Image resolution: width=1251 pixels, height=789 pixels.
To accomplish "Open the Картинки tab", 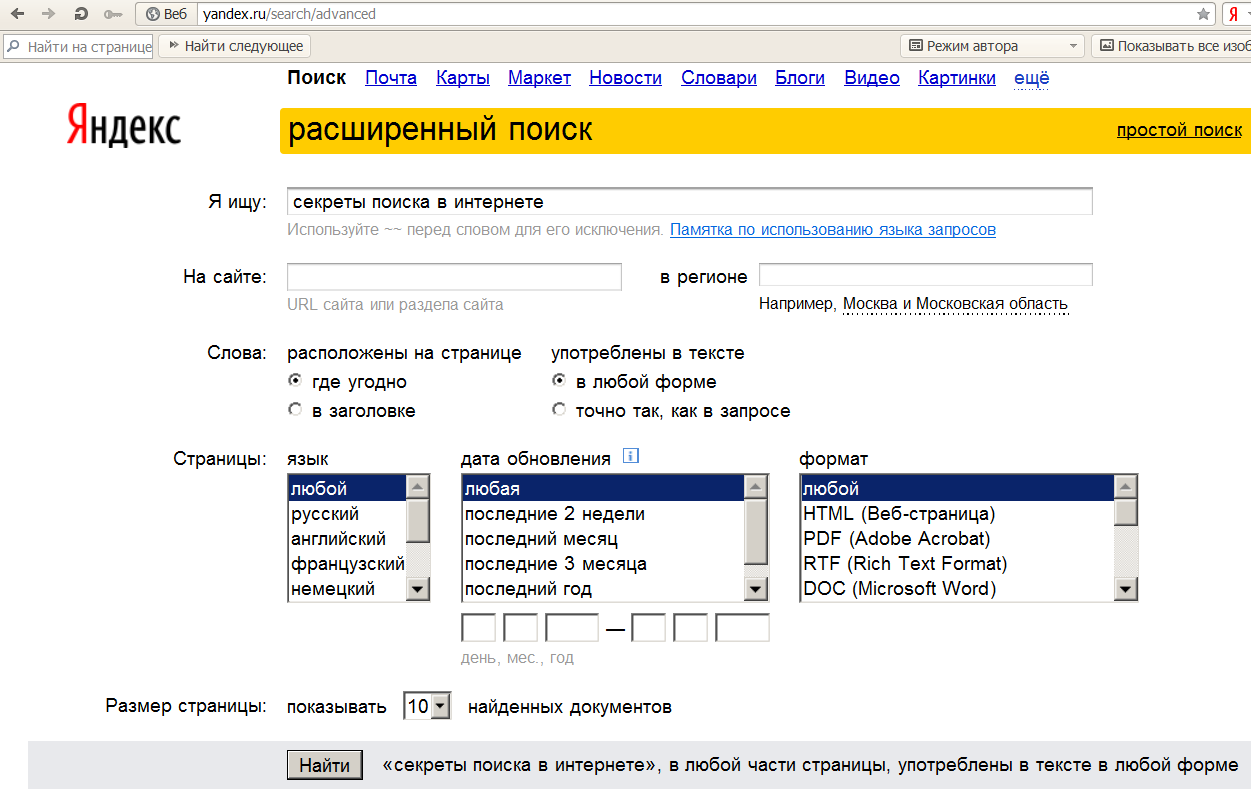I will [957, 78].
